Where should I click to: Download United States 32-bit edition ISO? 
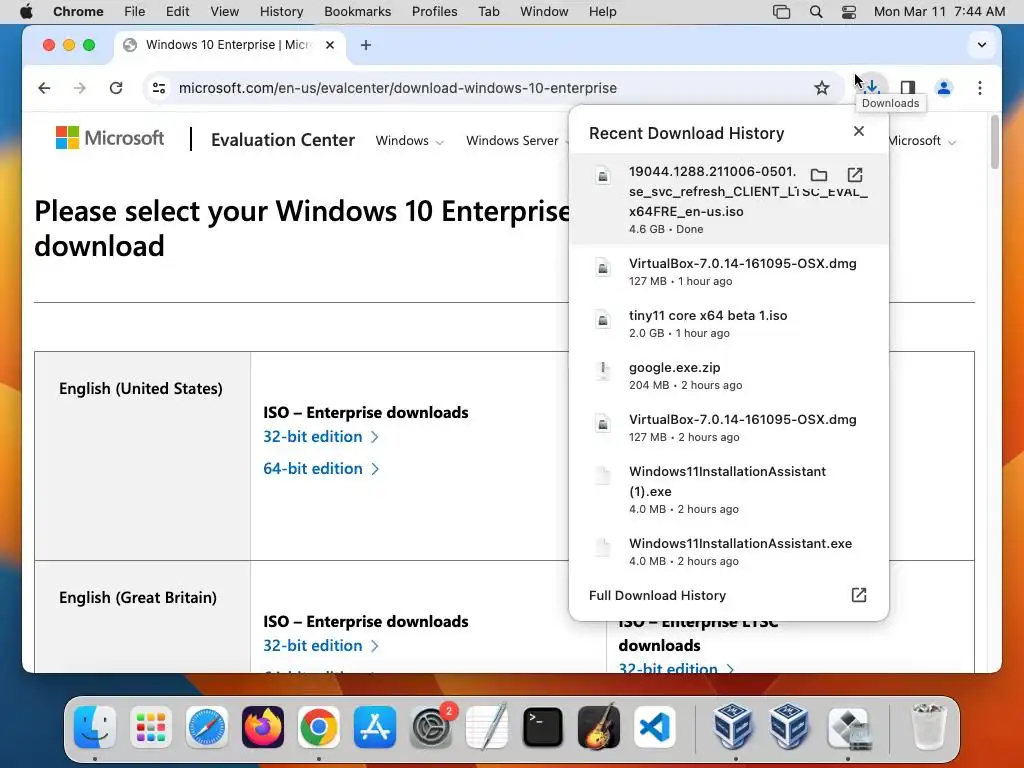tap(321, 436)
